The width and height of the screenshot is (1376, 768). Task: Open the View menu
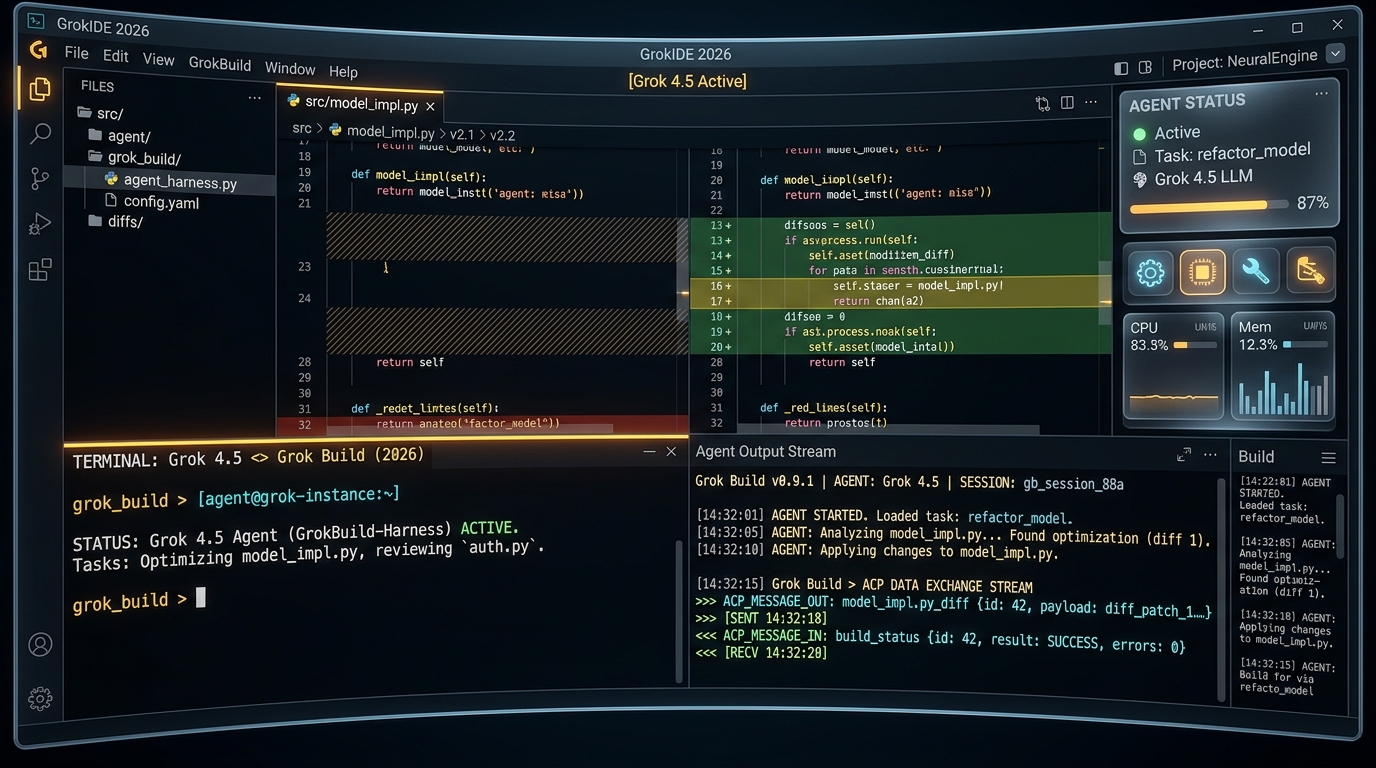[x=159, y=60]
